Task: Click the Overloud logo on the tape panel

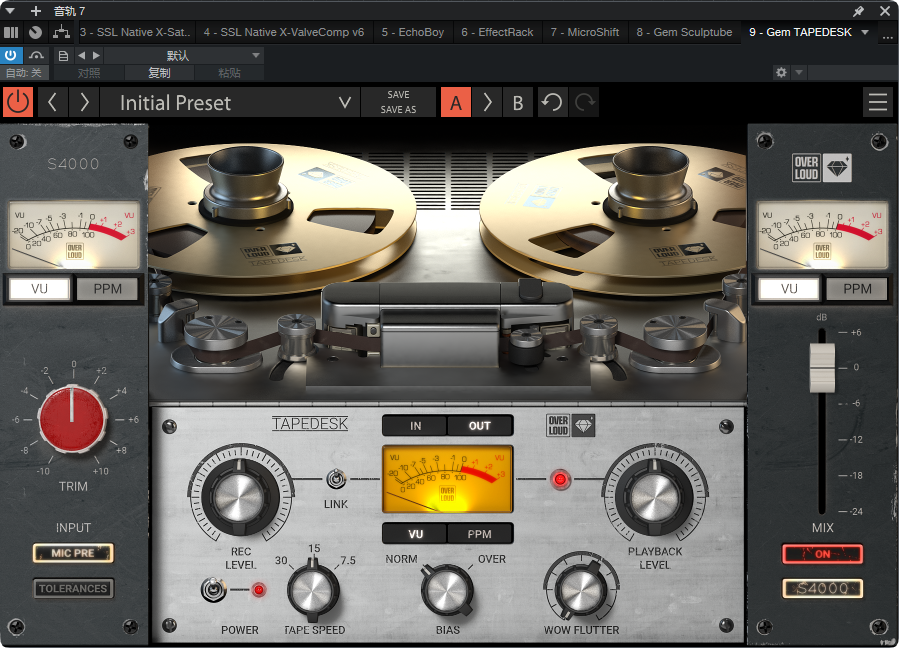Action: [x=570, y=426]
